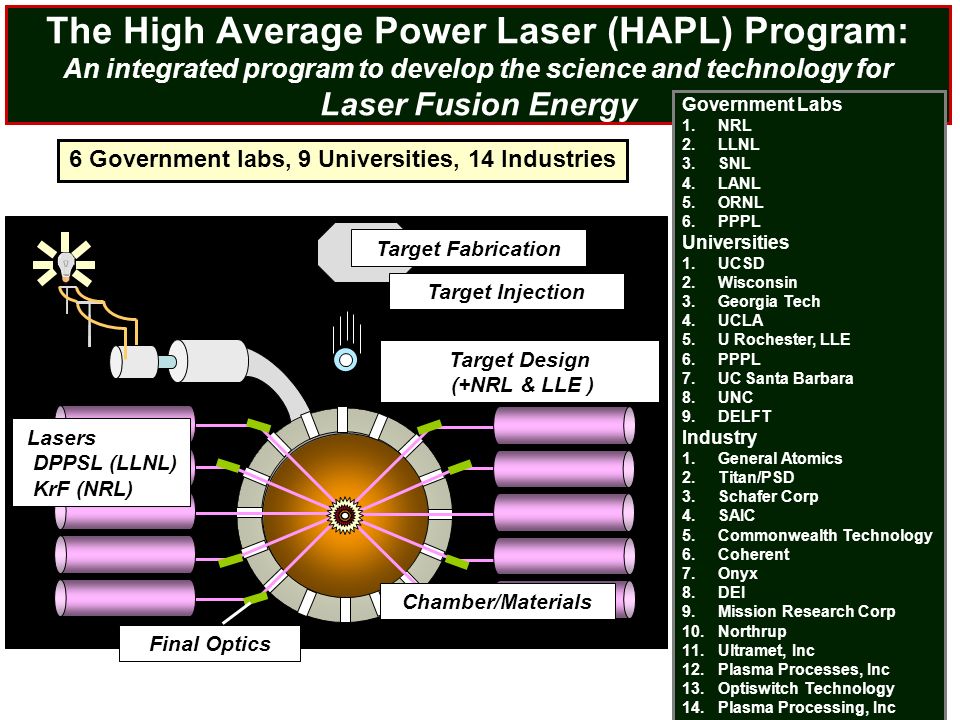960x720 pixels.
Task: Click 'Optiswitch Technology' in the Industry list
Action: click(806, 688)
